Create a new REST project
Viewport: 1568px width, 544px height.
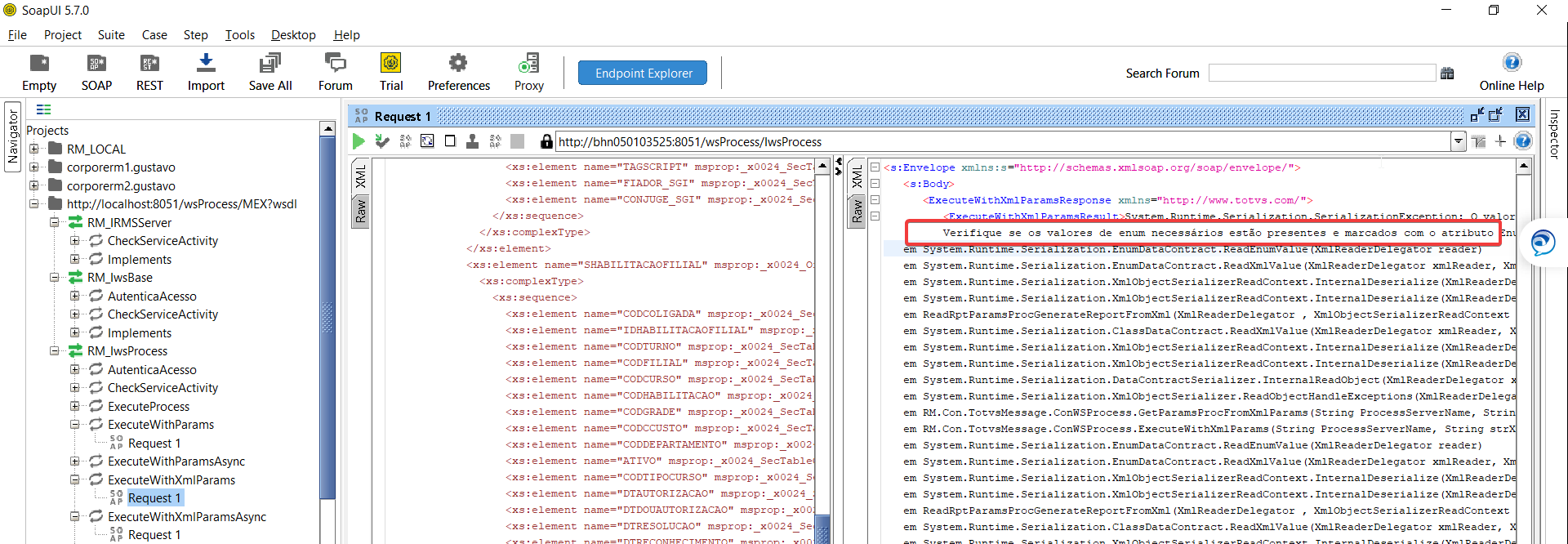coord(149,73)
